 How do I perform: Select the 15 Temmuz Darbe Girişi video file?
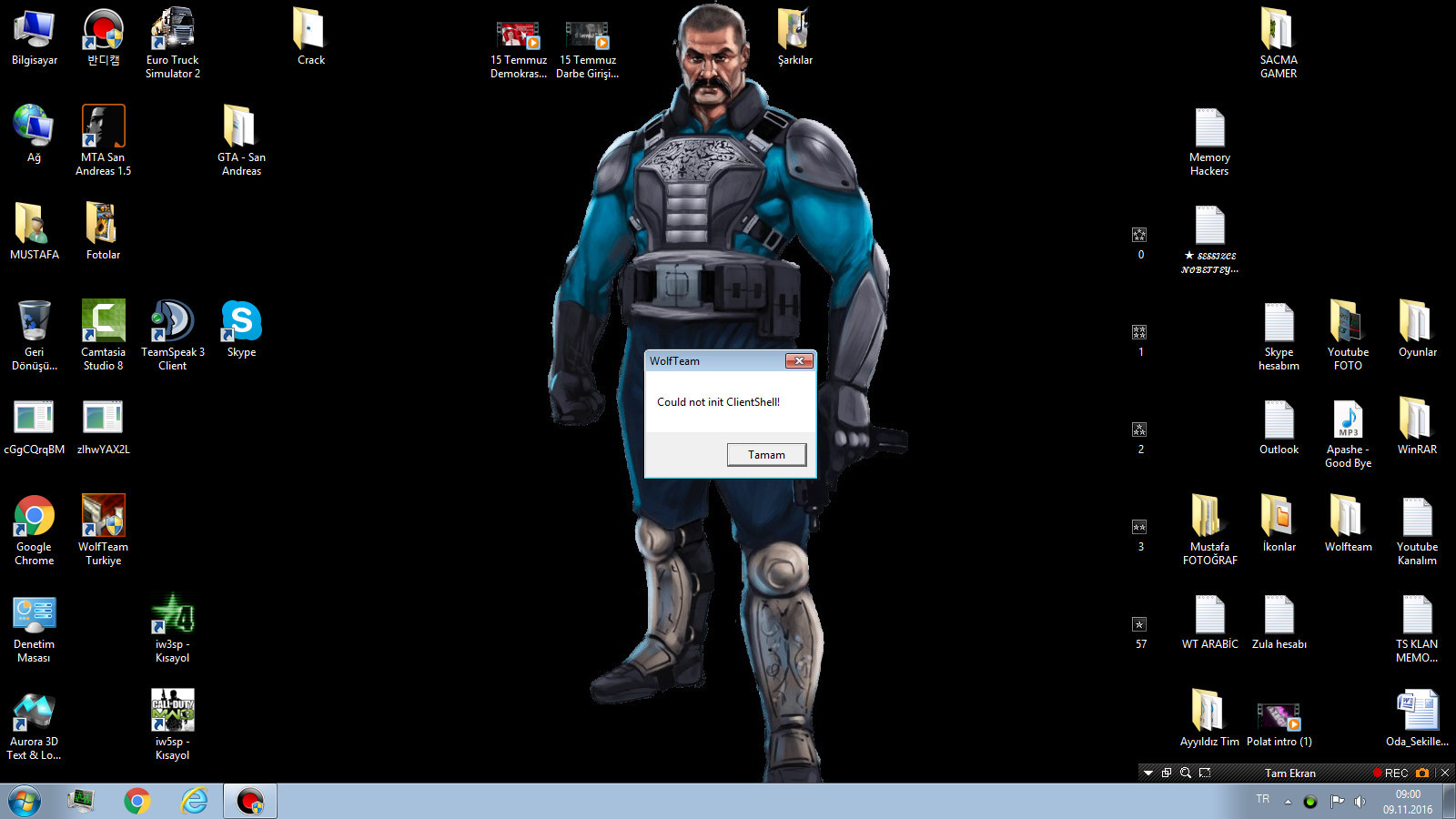tap(588, 49)
